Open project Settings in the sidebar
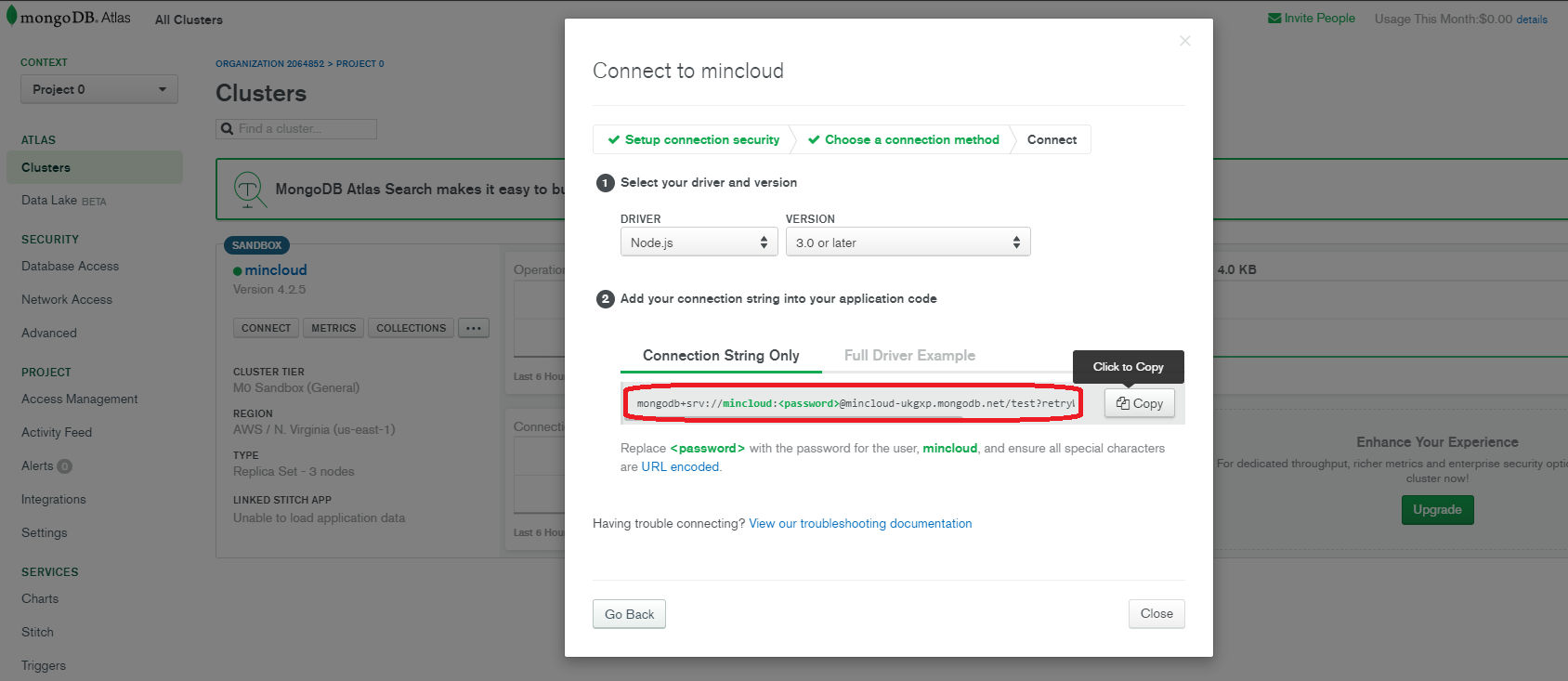The image size is (1568, 681). pos(45,533)
